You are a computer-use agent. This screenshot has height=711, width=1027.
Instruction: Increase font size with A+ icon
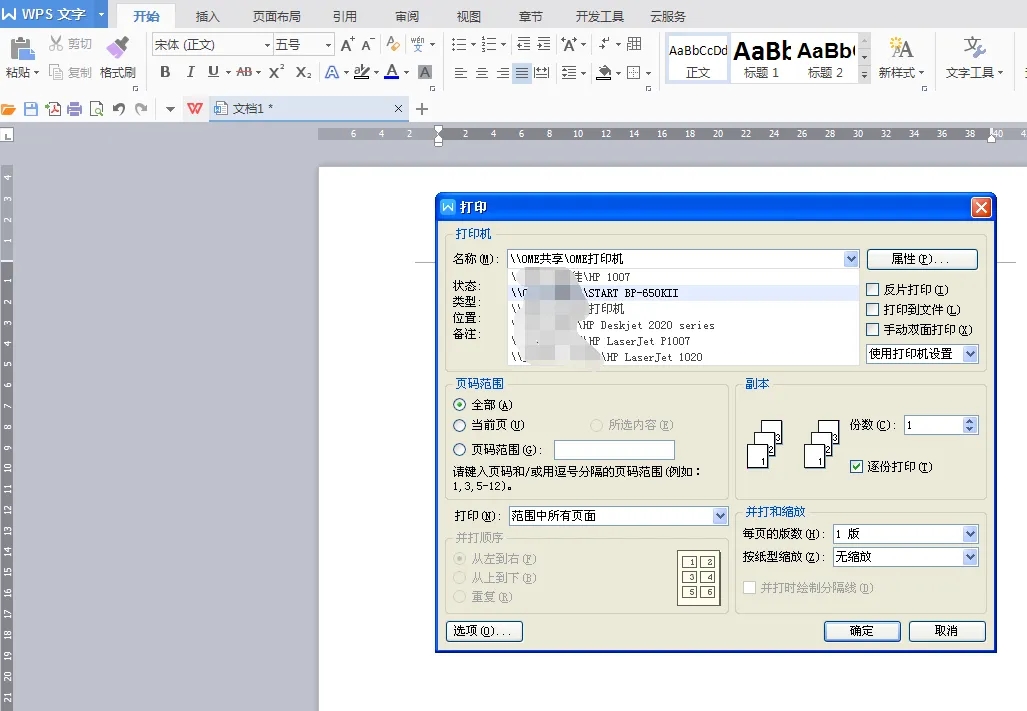pos(347,45)
